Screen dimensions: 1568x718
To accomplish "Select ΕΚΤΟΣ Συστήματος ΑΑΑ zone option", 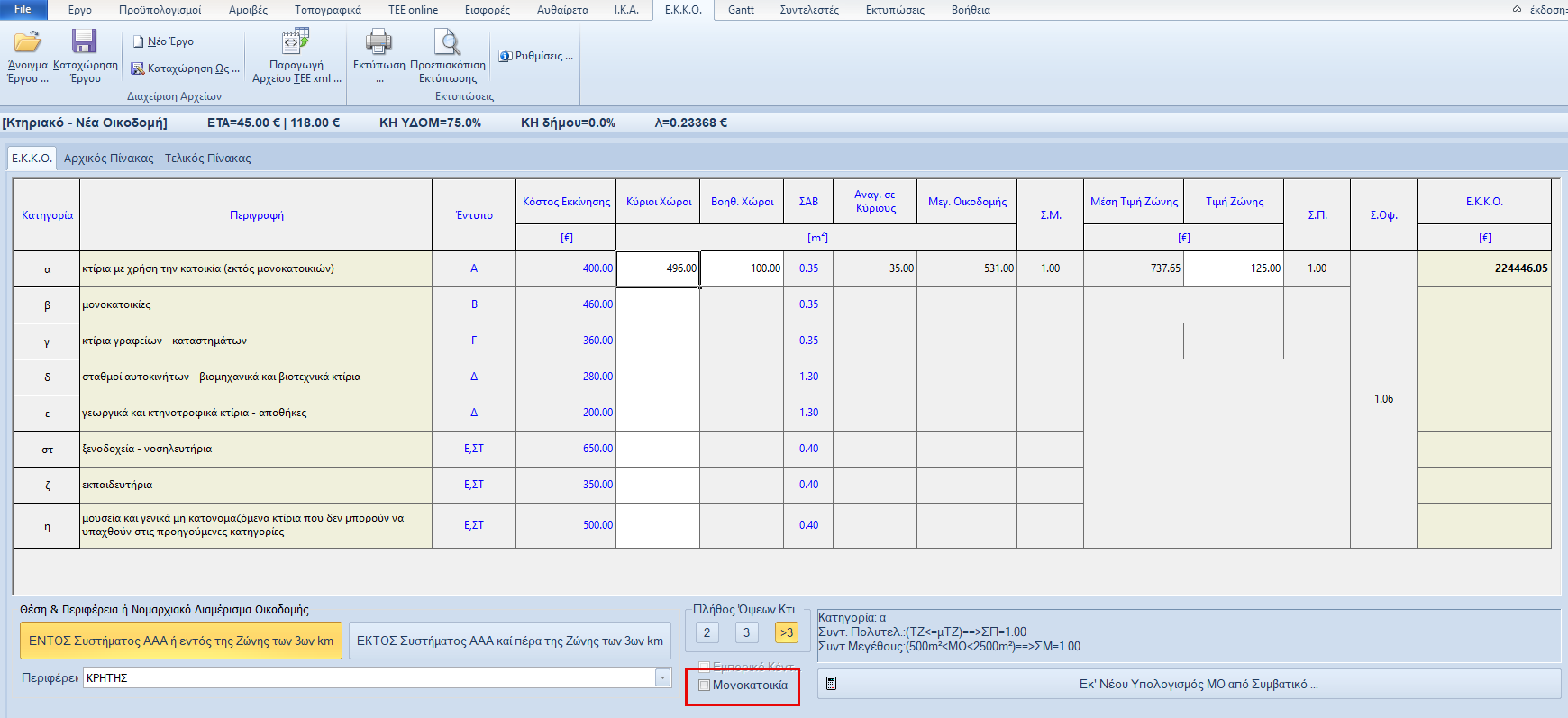I will pos(509,641).
